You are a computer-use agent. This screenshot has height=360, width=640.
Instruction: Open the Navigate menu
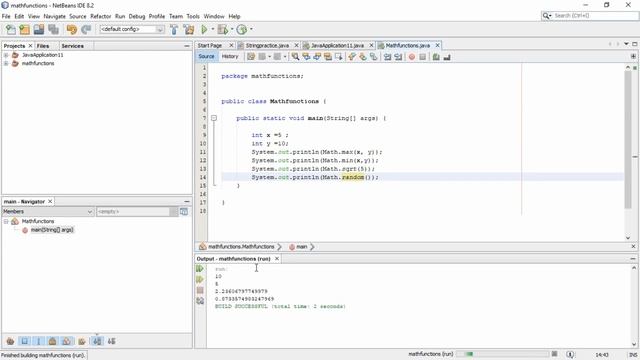[x=54, y=16]
